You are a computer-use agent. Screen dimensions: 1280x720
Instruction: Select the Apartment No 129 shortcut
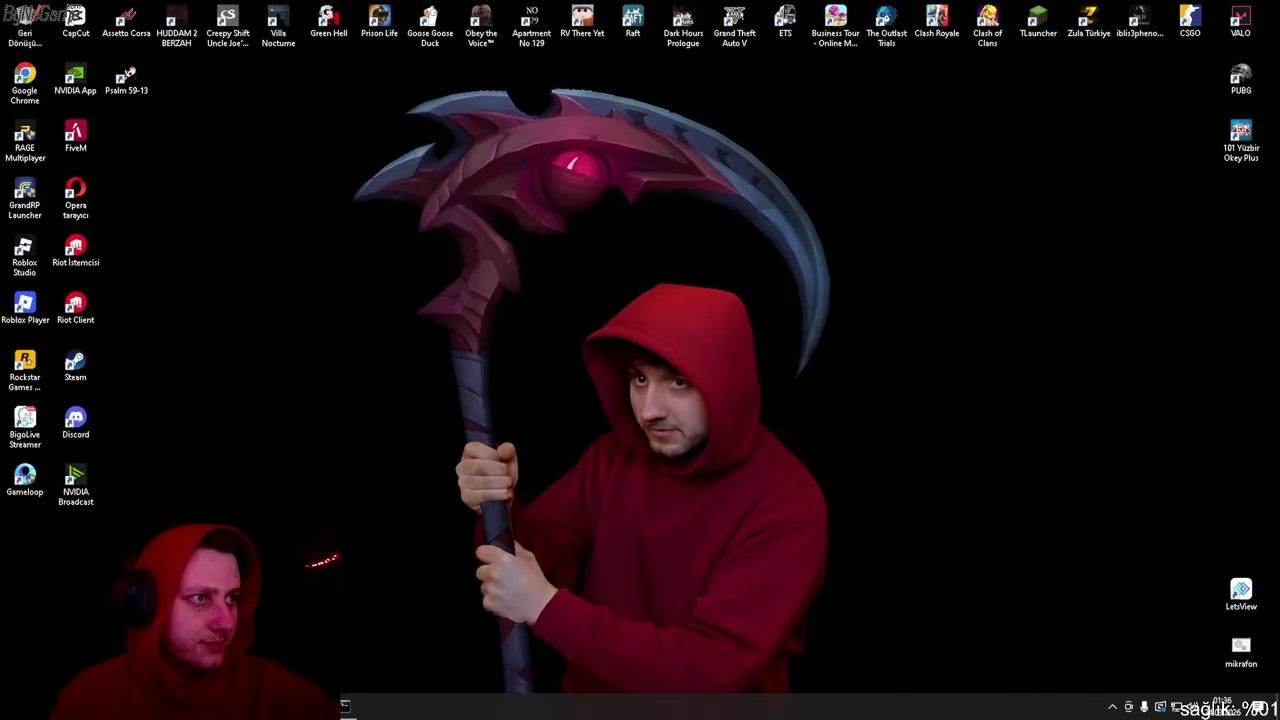pyautogui.click(x=531, y=26)
